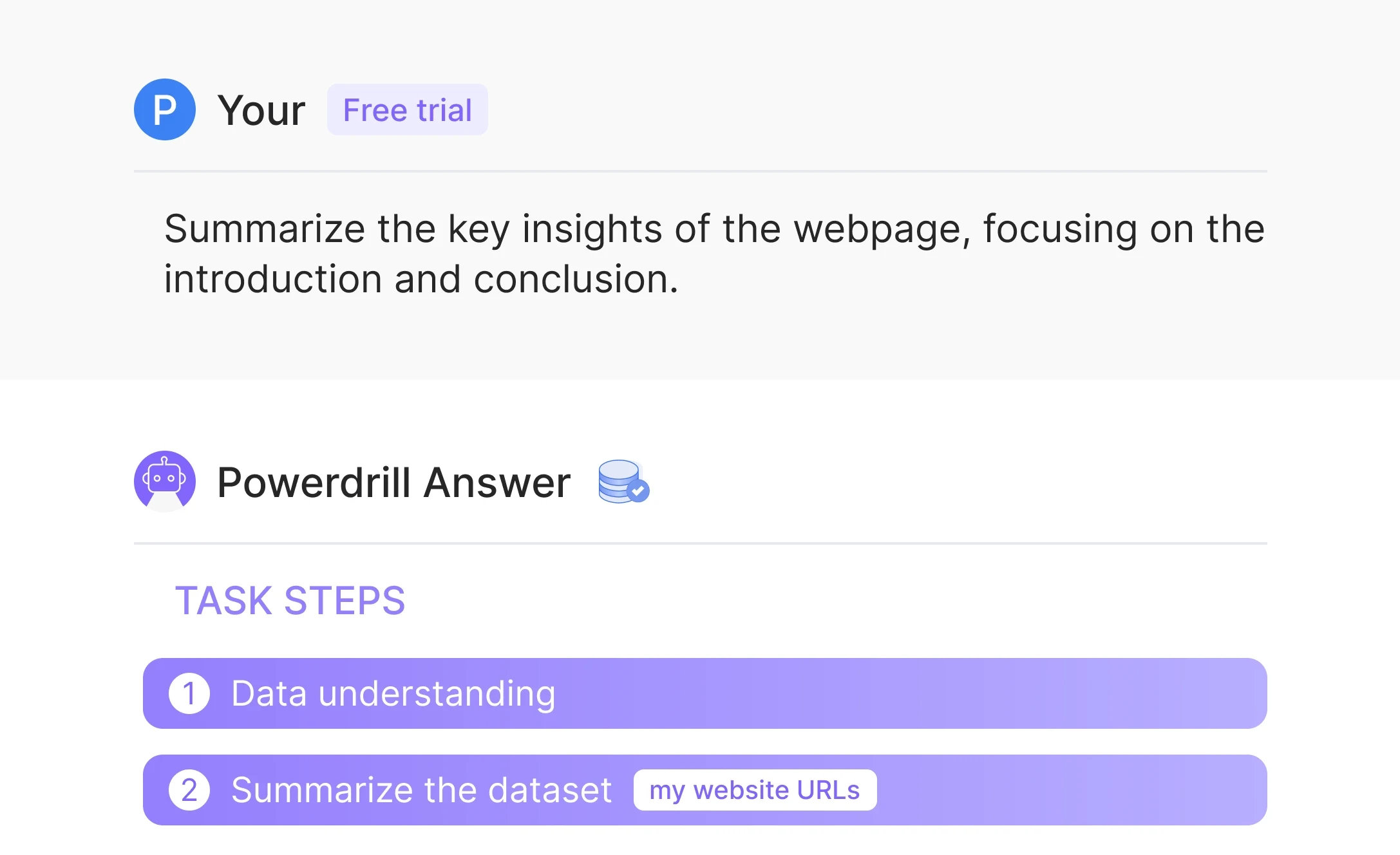Screen dimensions: 1400x855
Task: Click the Summarize the dataset label text
Action: point(421,790)
